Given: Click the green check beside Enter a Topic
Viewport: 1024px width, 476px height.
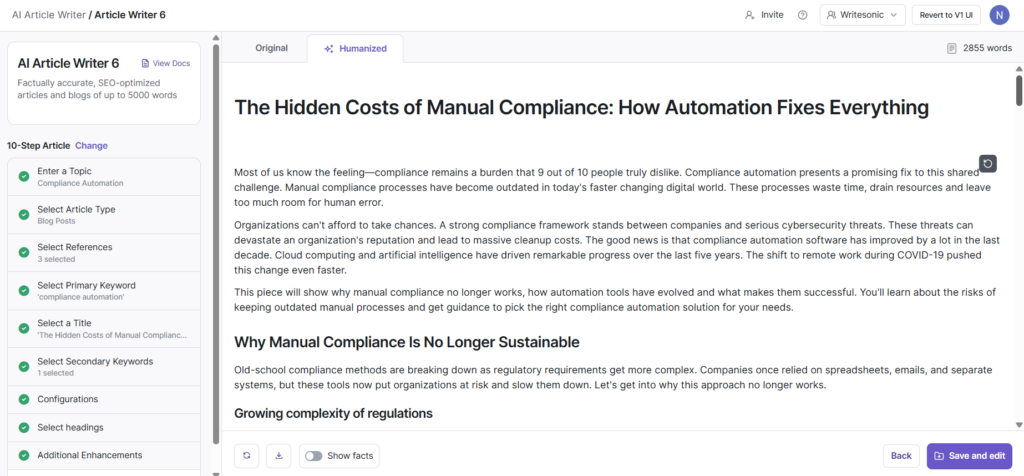Looking at the screenshot, I should tap(24, 176).
